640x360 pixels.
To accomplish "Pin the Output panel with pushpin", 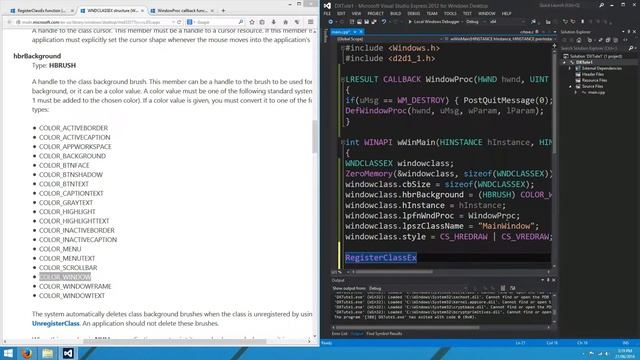I will (x=548, y=280).
